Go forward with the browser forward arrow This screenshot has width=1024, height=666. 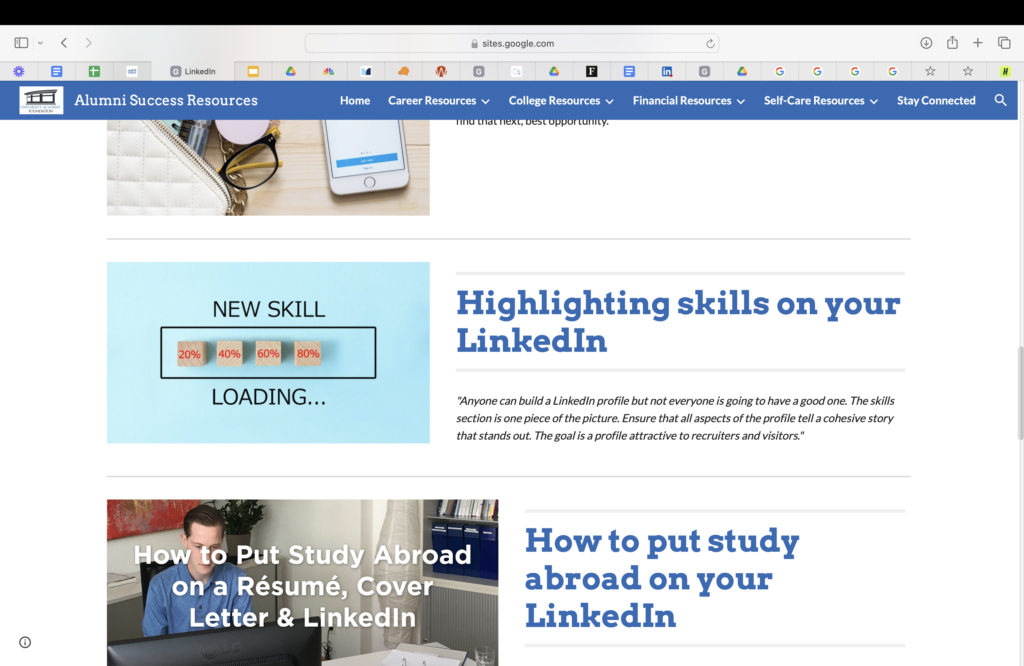(x=88, y=42)
